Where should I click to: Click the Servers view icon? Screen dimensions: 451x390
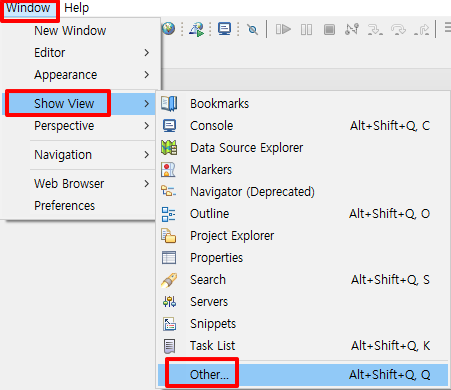[169, 302]
